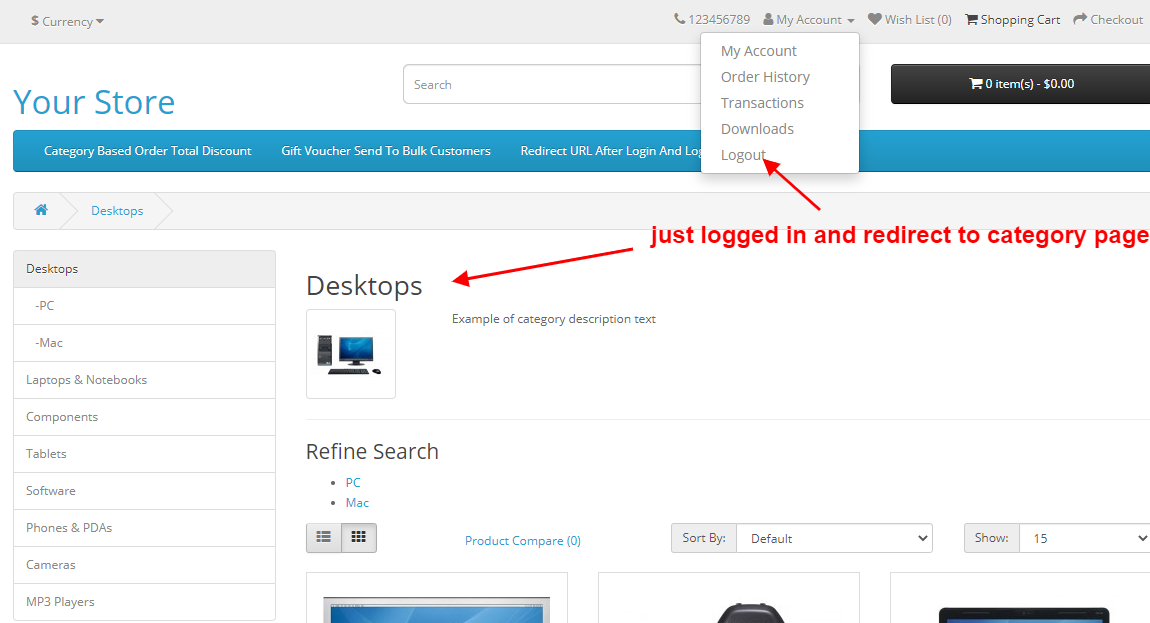Open Tablets category in sidebar

[144, 453]
